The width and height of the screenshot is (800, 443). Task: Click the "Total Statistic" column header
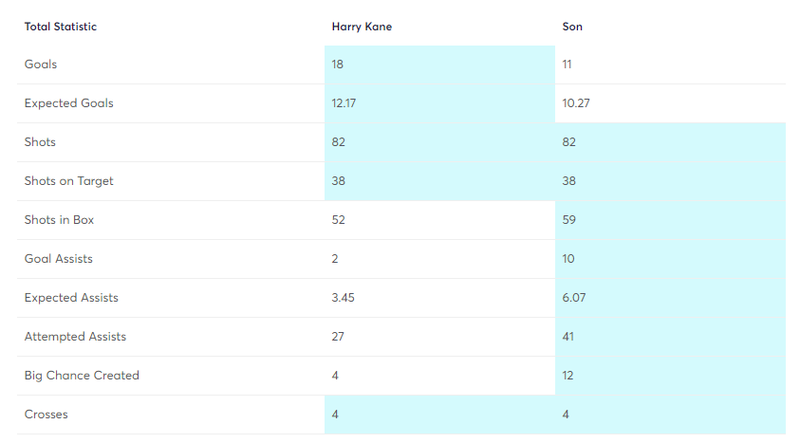click(60, 27)
